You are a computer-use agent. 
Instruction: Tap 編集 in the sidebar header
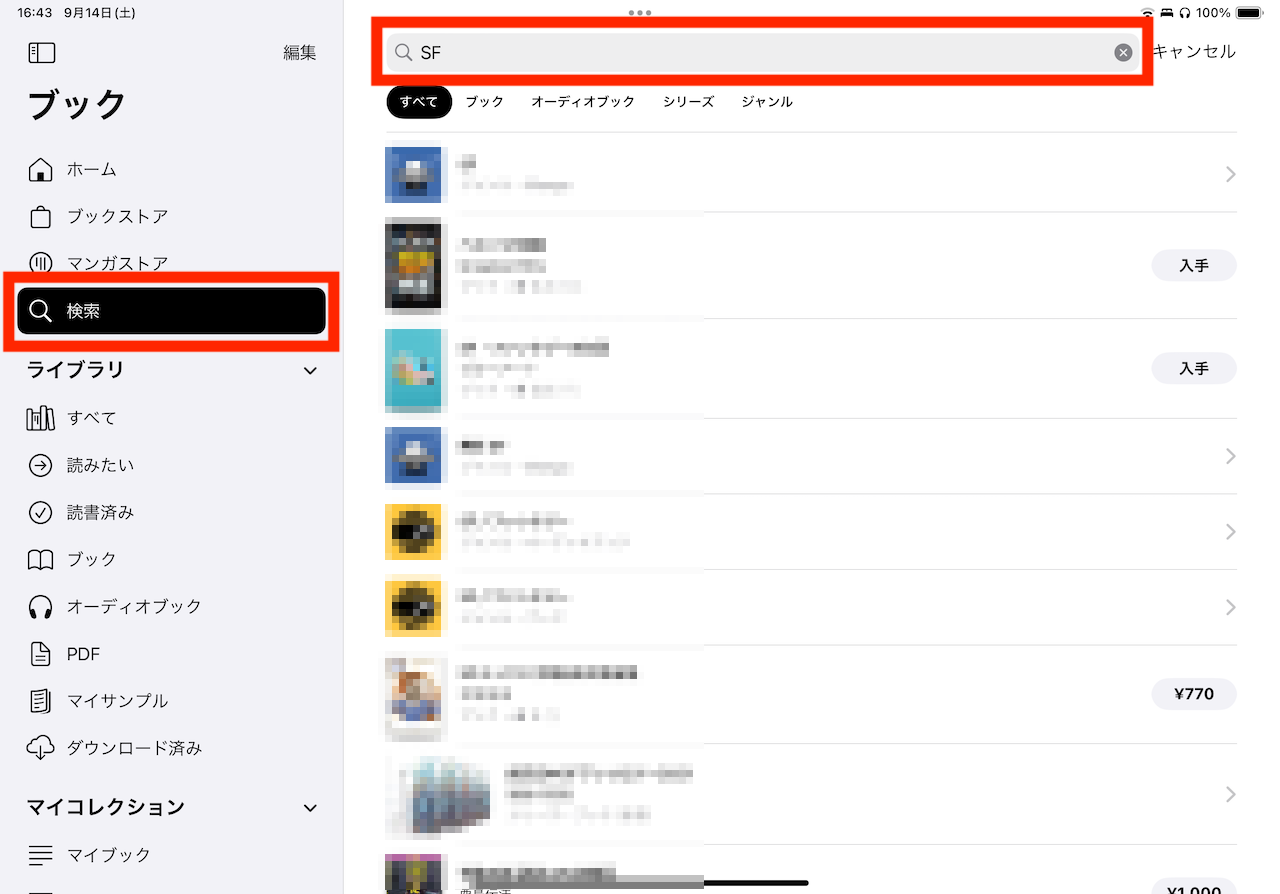coord(300,53)
